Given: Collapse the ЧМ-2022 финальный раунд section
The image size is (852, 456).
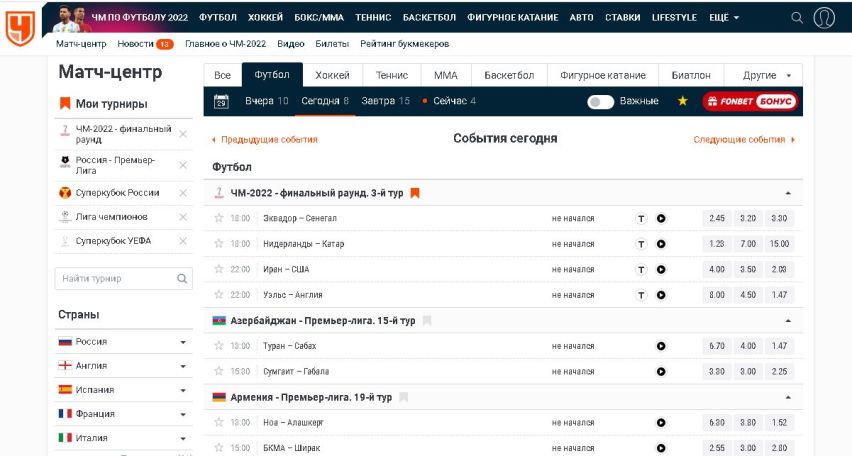Looking at the screenshot, I should click(x=788, y=193).
